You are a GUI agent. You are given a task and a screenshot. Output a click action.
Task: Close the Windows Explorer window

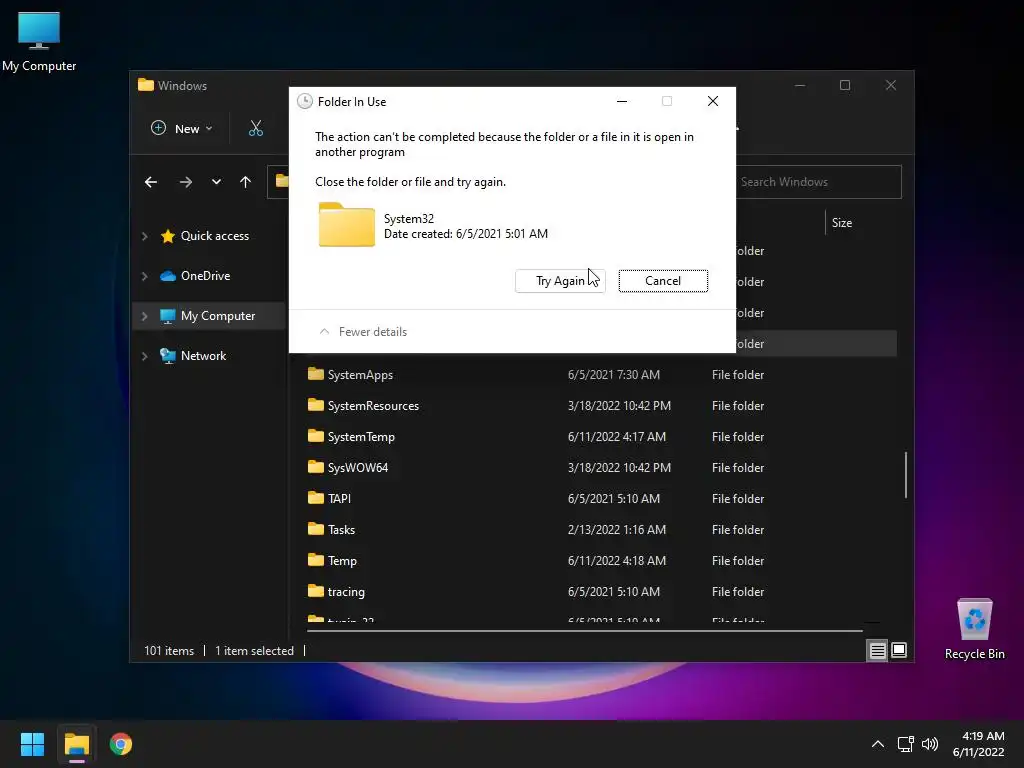pos(891,85)
